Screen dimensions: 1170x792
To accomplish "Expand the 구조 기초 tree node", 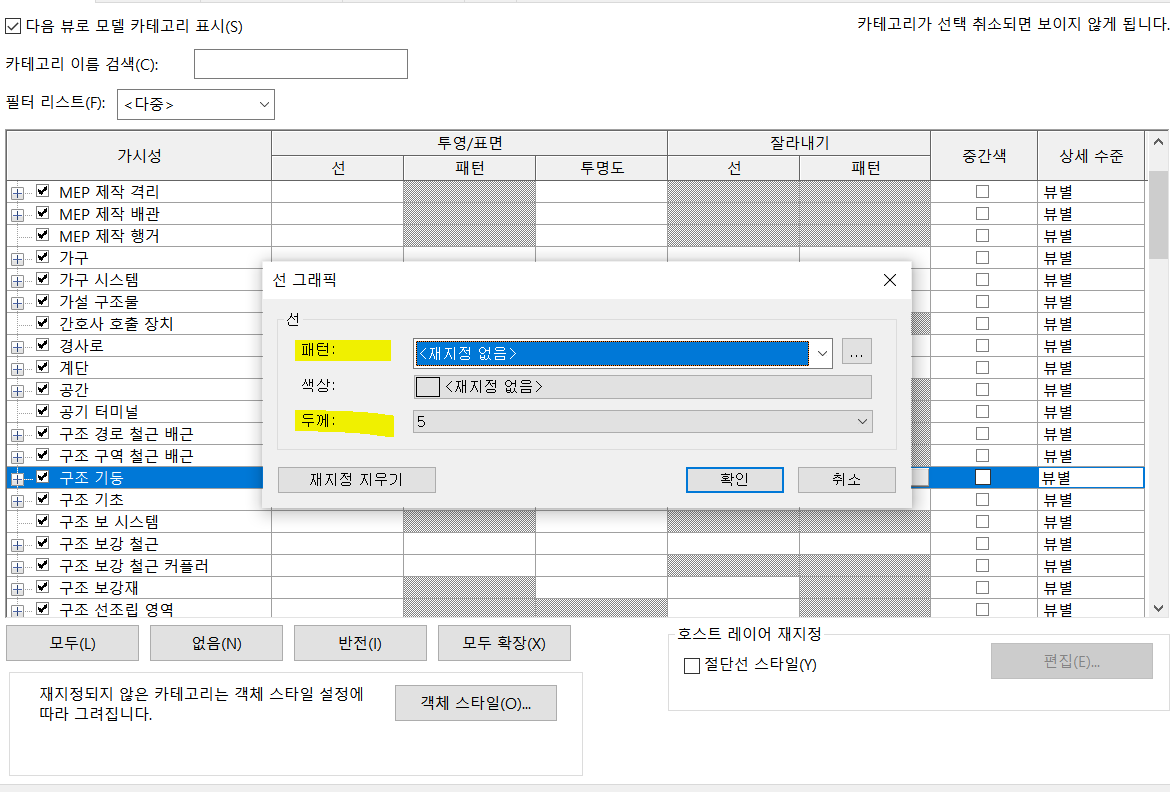I will point(17,500).
